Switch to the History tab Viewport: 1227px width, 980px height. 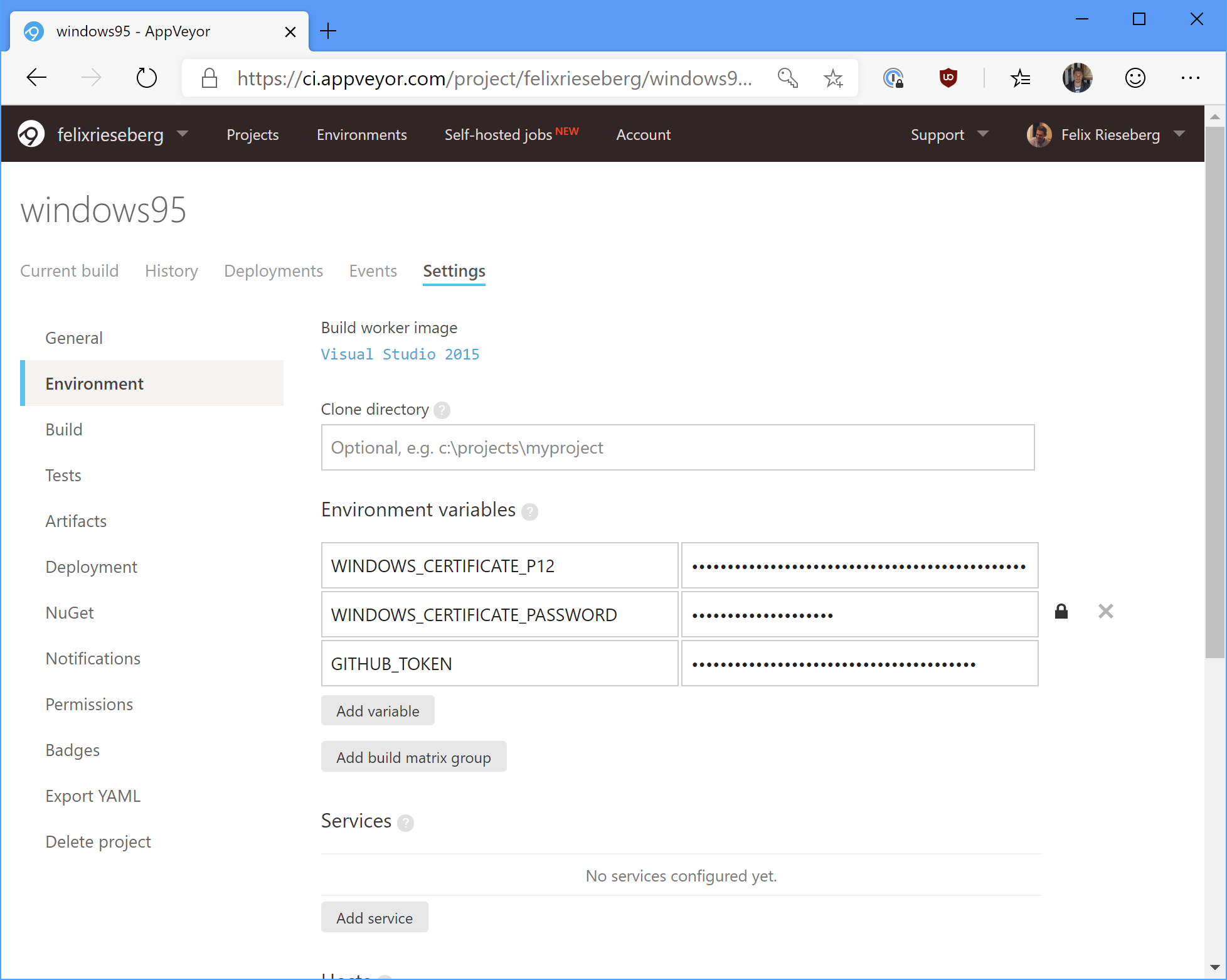[170, 271]
